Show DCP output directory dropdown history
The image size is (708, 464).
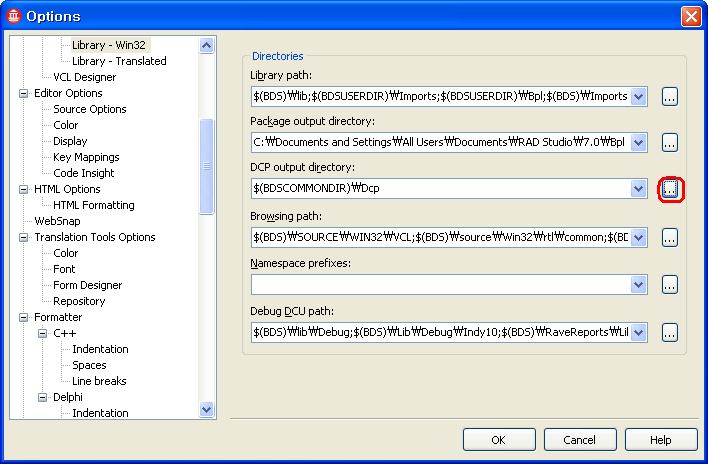638,189
